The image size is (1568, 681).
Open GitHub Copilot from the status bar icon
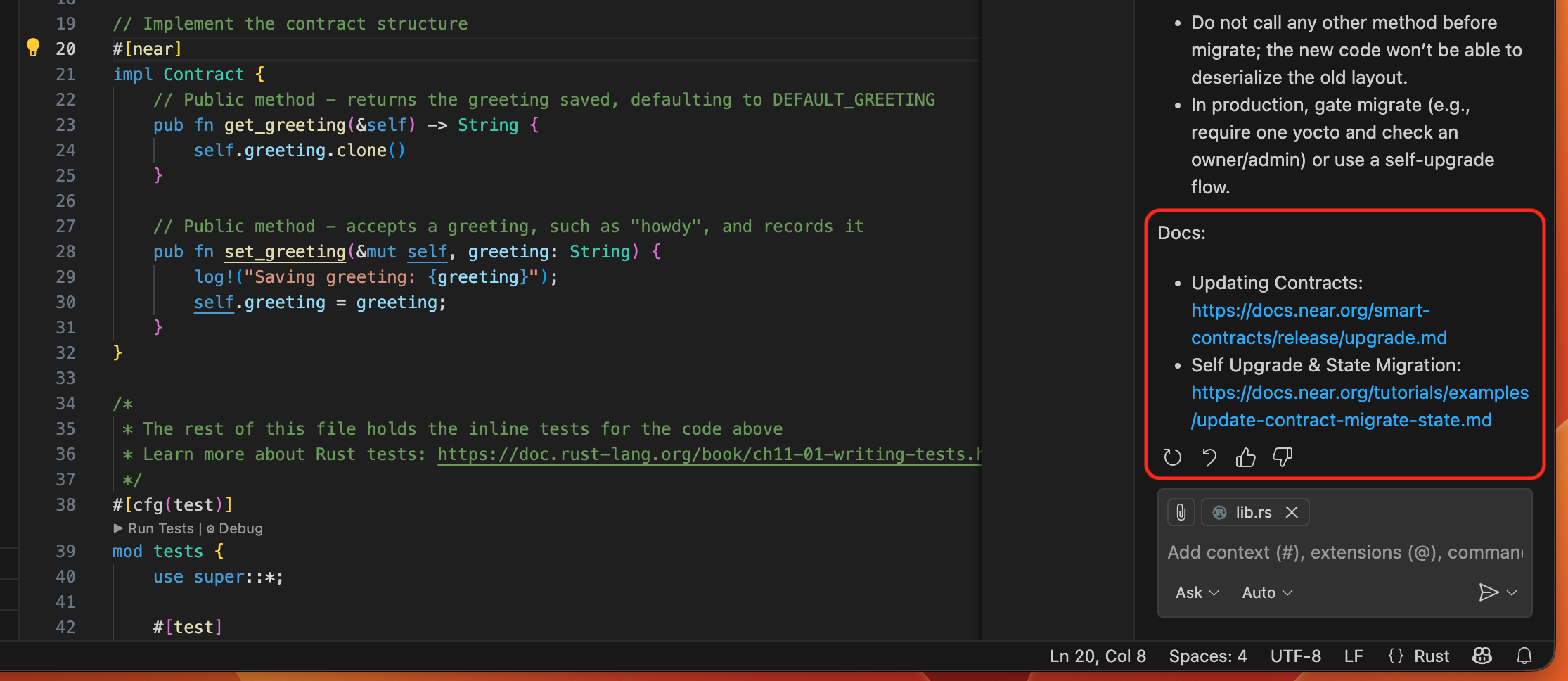click(1482, 656)
